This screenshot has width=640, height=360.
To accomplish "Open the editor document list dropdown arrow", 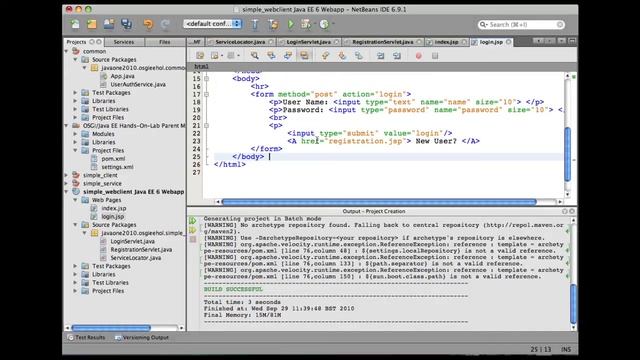I will tap(562, 41).
